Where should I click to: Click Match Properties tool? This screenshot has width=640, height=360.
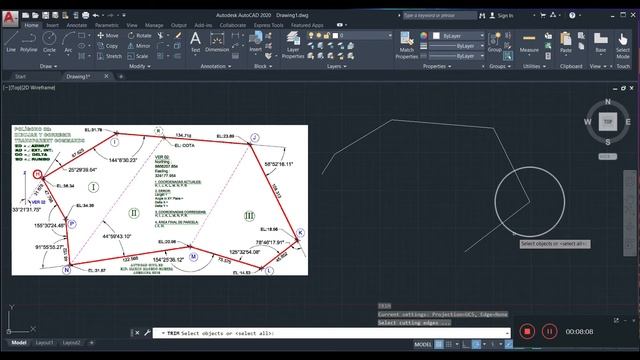(x=407, y=44)
